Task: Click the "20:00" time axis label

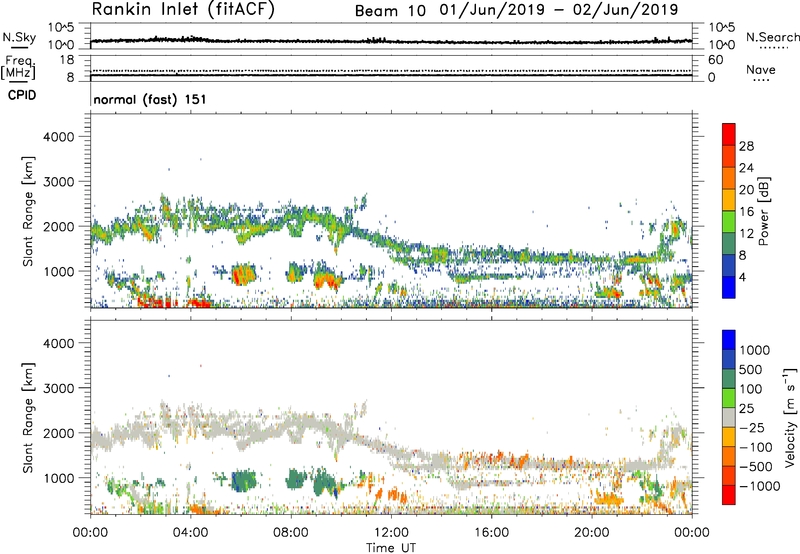Action: click(x=591, y=533)
